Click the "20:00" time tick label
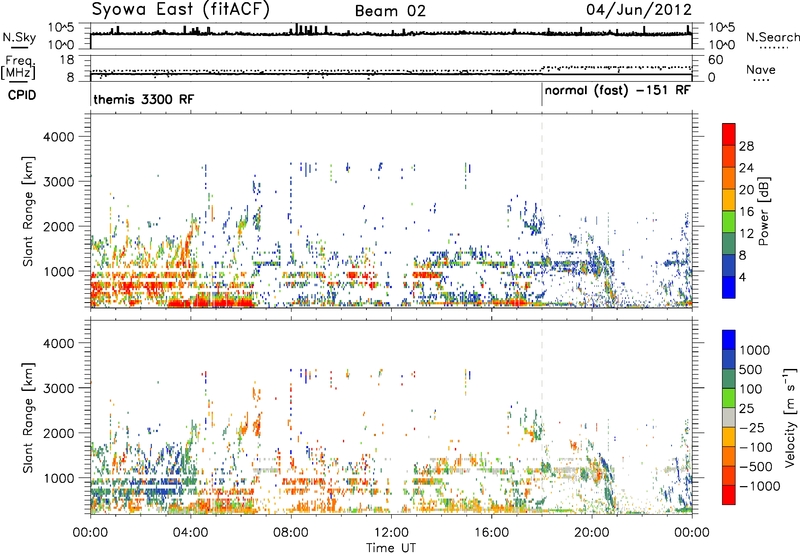Viewport: 800px width, 554px height. tap(592, 533)
